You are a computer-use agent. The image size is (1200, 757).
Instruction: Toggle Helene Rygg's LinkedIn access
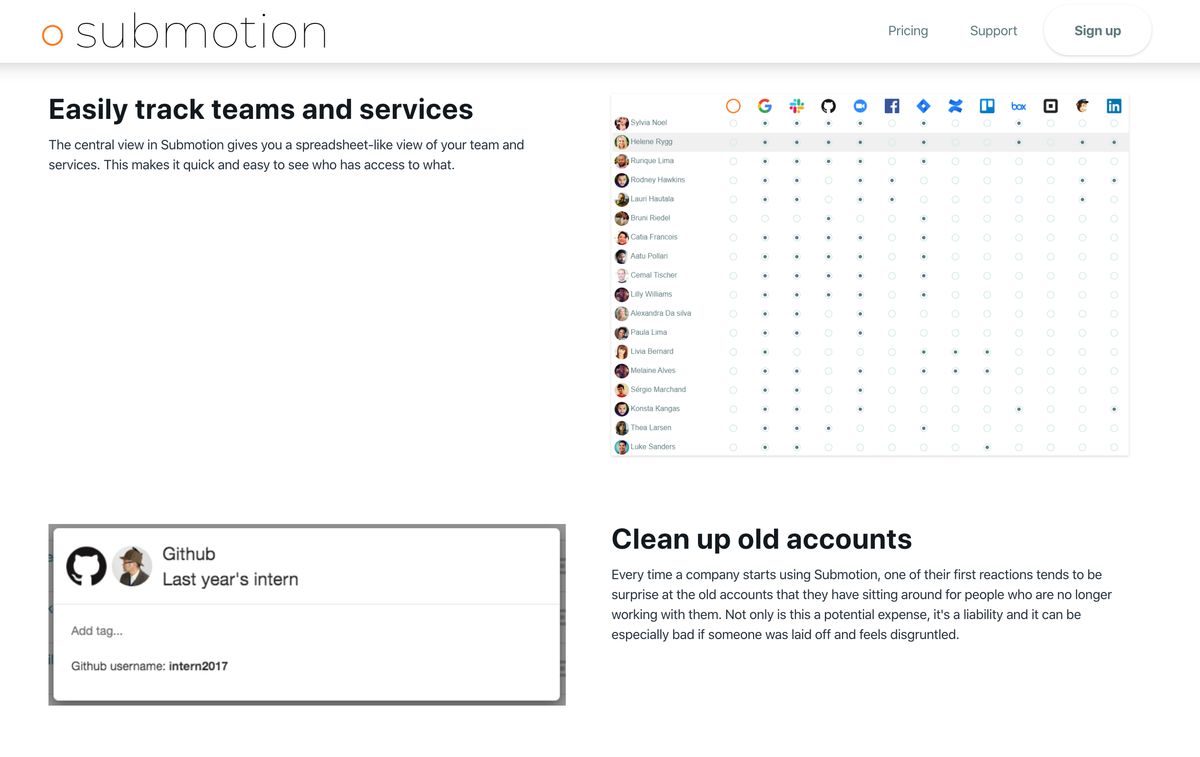pos(1114,141)
